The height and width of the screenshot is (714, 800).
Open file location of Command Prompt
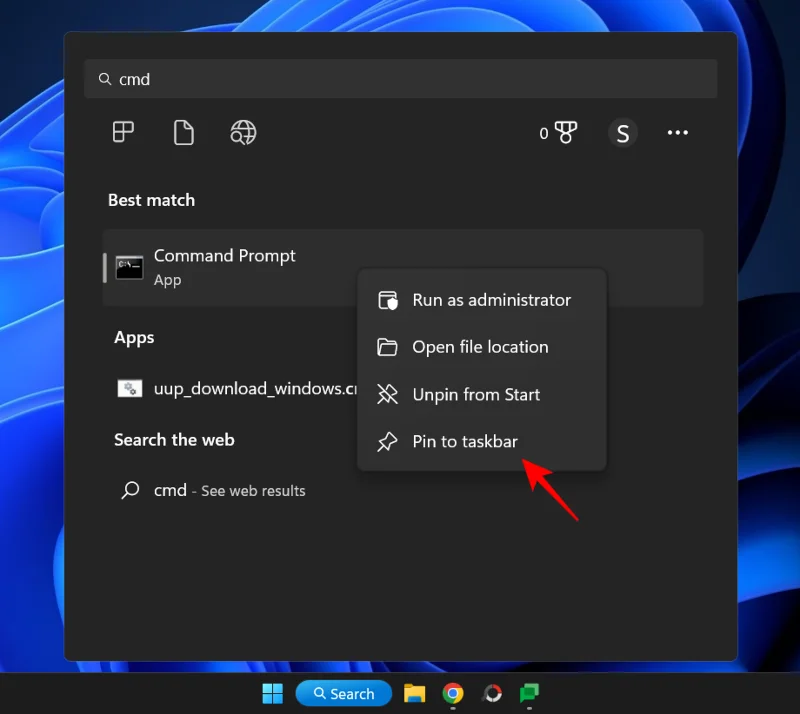481,347
